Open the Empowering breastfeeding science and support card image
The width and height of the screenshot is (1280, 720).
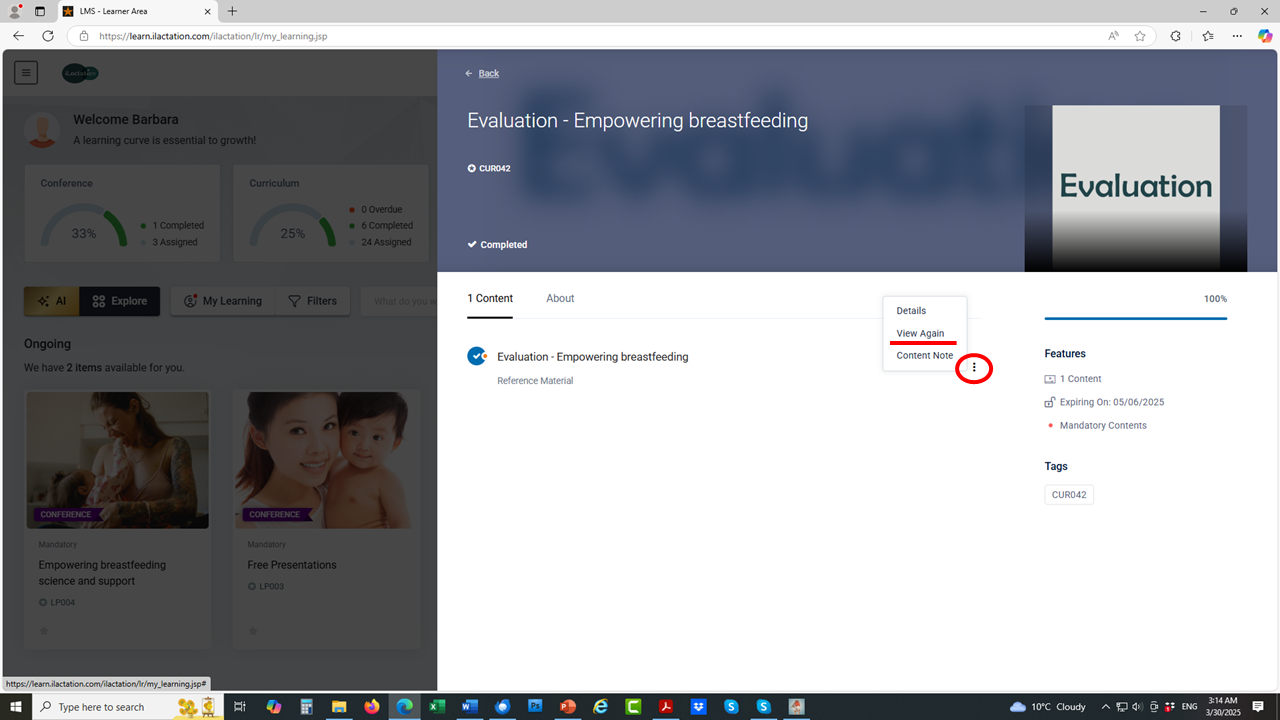[x=118, y=460]
